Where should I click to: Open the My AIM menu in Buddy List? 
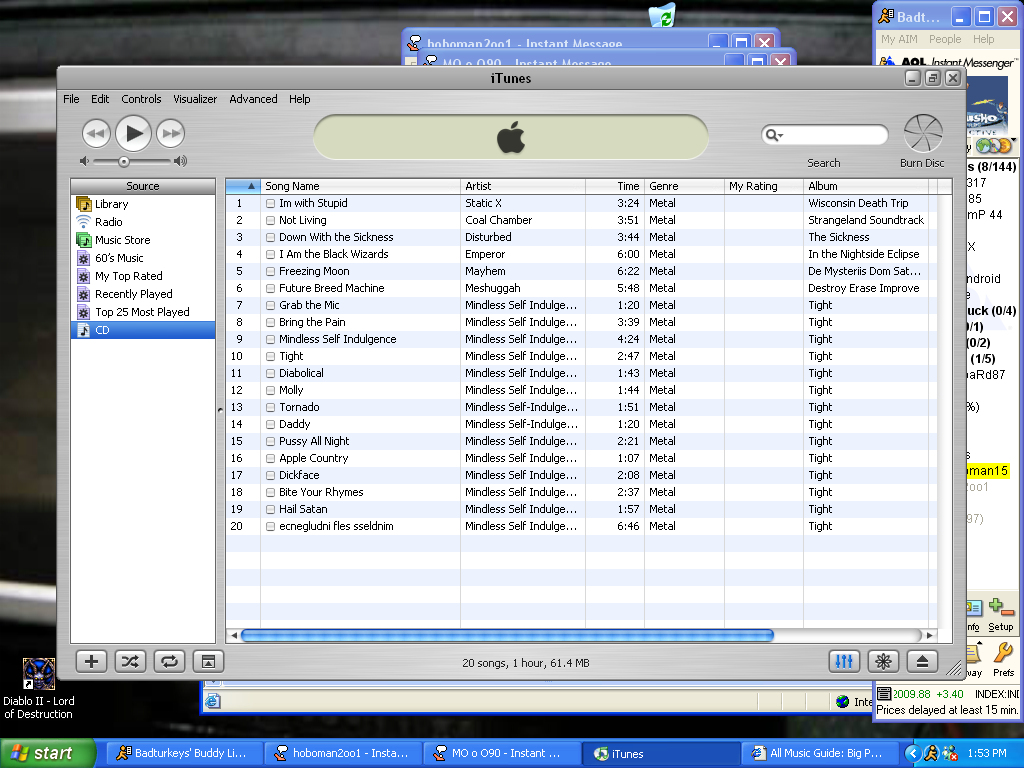(x=899, y=39)
